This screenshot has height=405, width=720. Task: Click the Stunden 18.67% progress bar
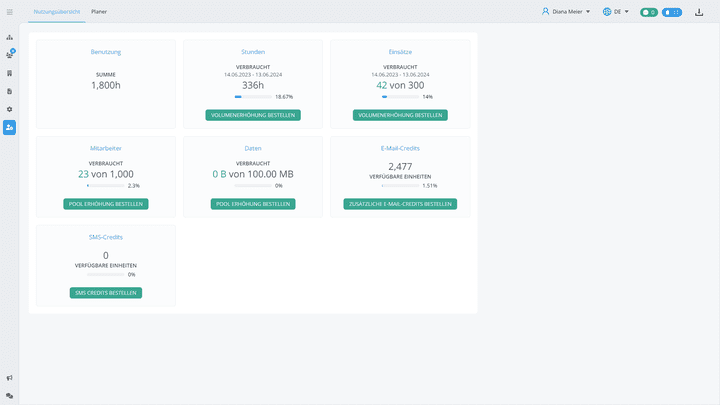(x=252, y=97)
